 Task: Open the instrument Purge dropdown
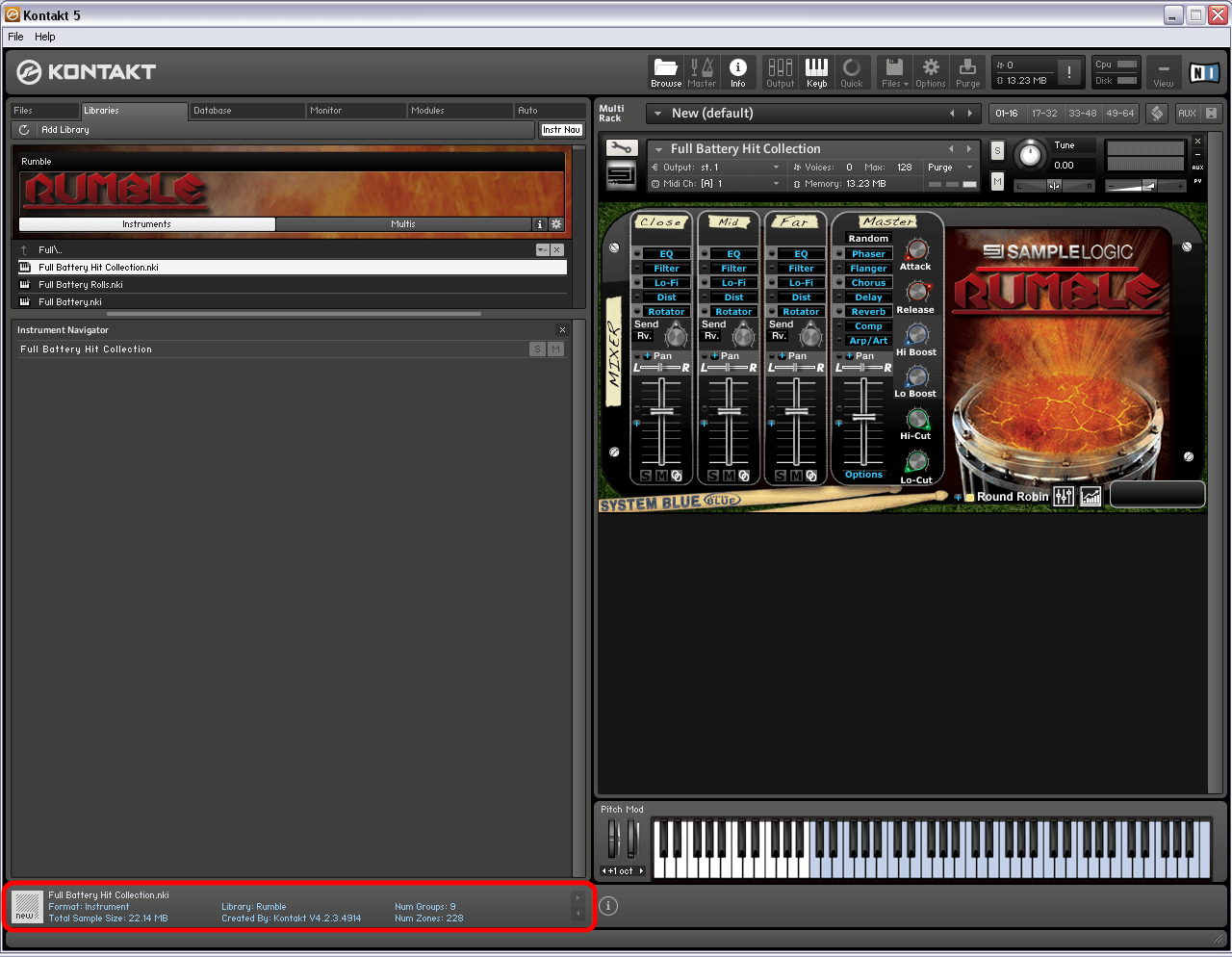point(950,168)
